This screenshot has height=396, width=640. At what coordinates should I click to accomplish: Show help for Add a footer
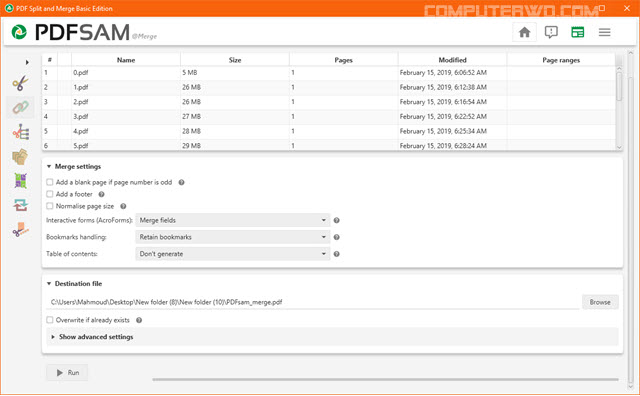101,194
